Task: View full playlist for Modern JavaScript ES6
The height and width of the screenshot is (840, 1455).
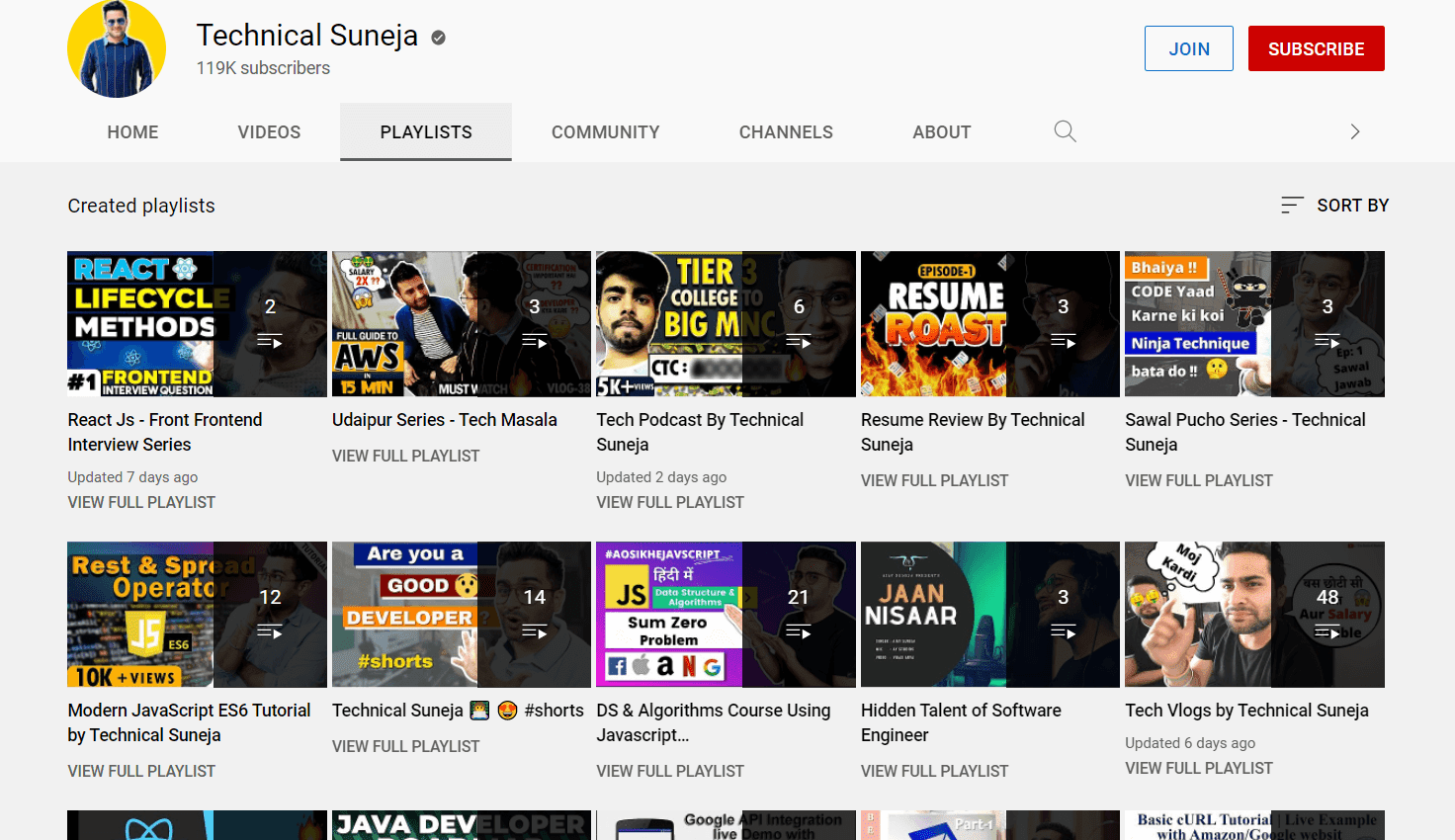Action: [x=141, y=771]
